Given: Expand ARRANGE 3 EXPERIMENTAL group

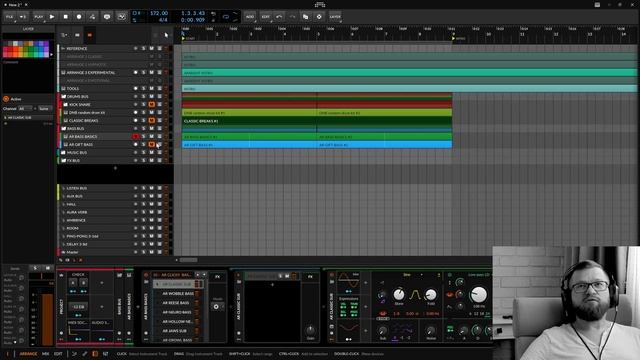Looking at the screenshot, I should [63, 73].
